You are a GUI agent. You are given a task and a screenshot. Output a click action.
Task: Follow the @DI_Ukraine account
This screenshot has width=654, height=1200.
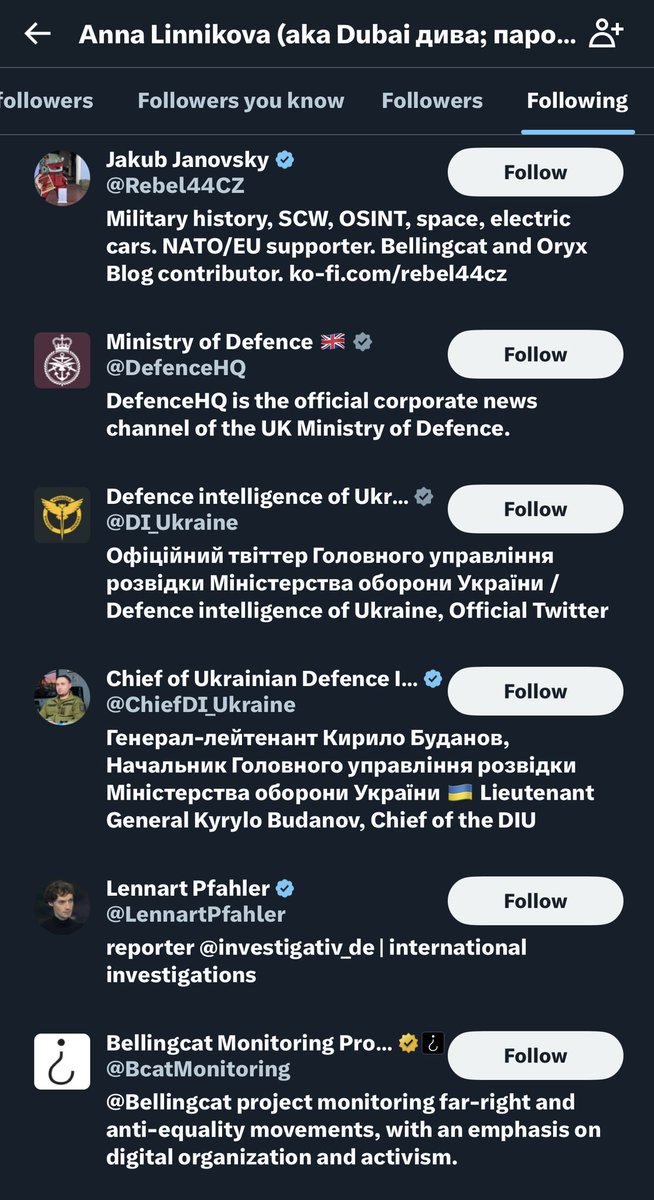coord(535,509)
